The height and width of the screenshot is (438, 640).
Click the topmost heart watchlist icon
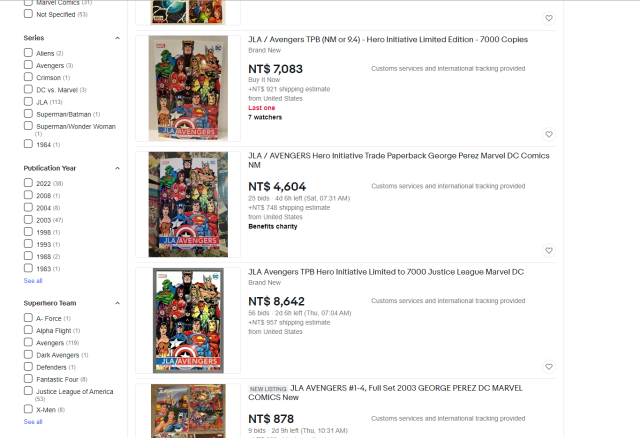(x=549, y=18)
